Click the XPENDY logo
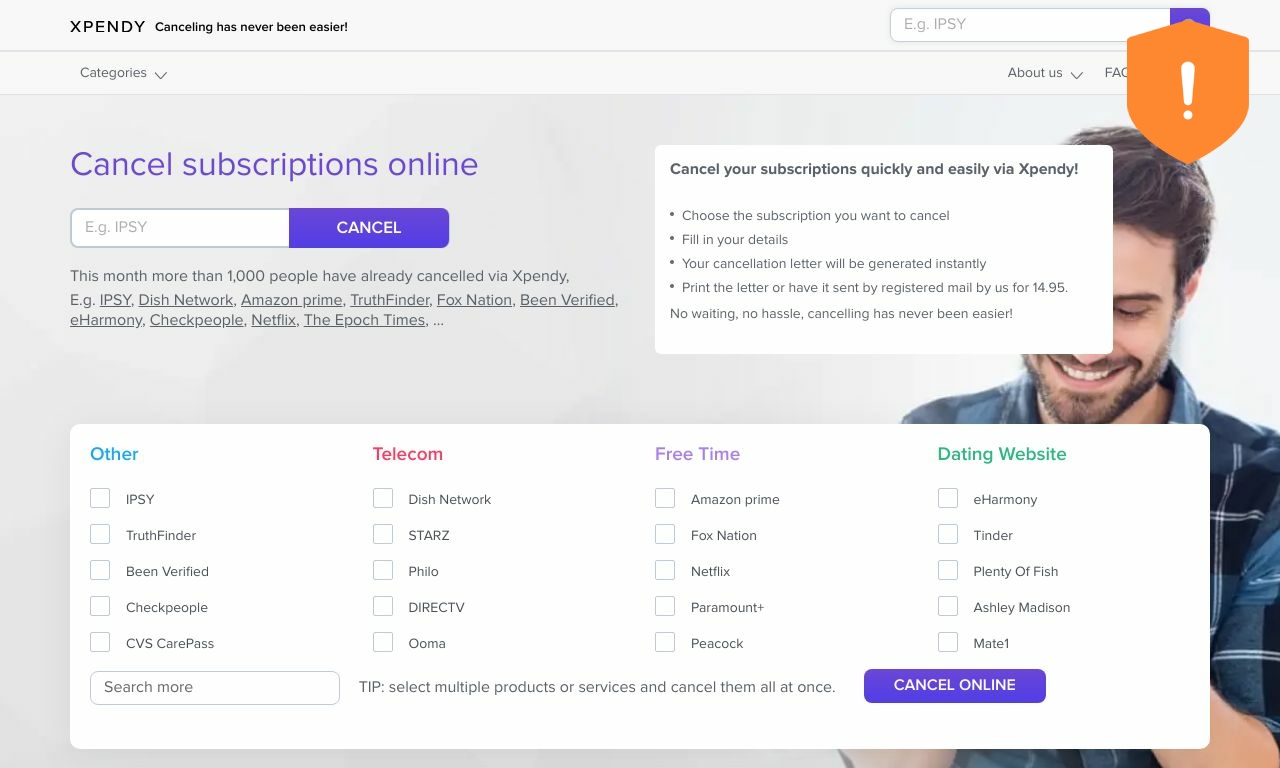The width and height of the screenshot is (1280, 768). pyautogui.click(x=108, y=27)
